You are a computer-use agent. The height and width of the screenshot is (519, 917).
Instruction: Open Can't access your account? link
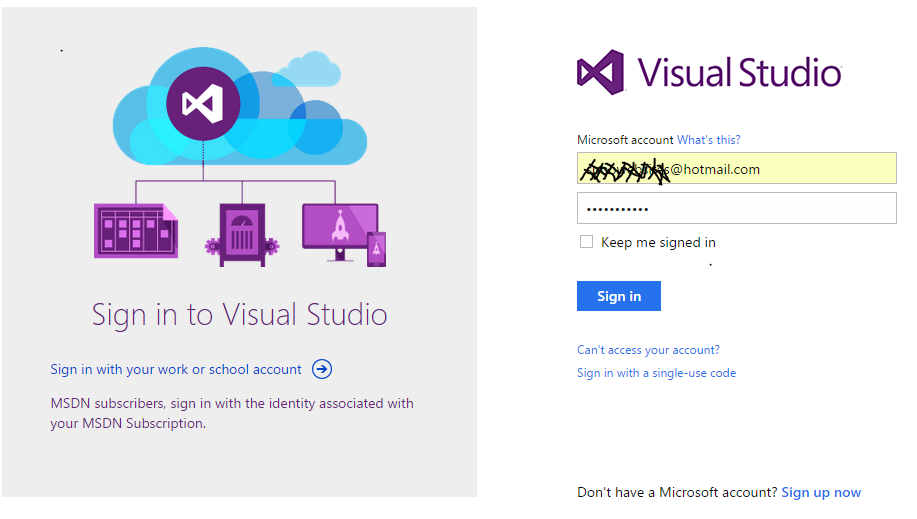click(648, 350)
